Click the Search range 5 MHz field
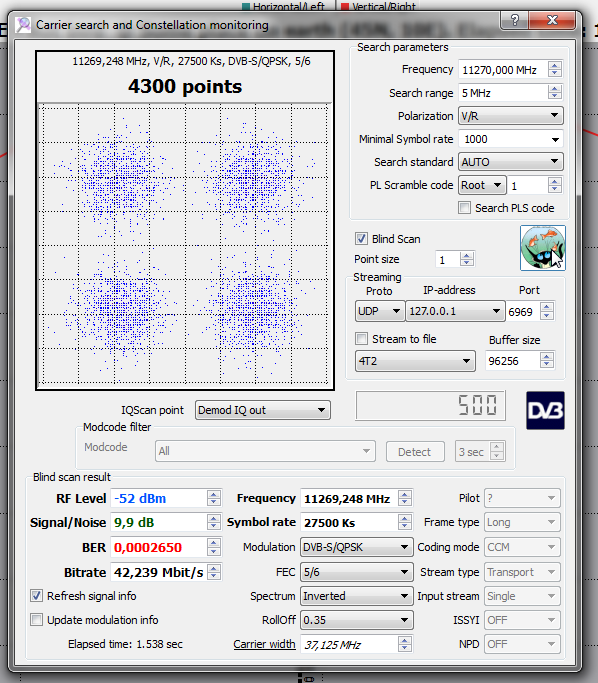Screen dimensions: 598x683 click(x=503, y=93)
